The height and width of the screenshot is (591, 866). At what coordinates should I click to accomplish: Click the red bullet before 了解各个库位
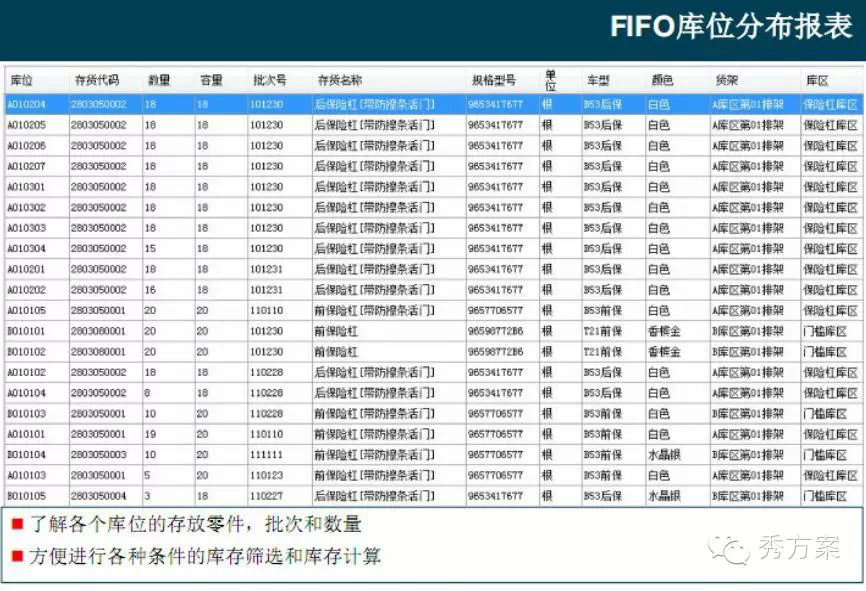coord(17,523)
